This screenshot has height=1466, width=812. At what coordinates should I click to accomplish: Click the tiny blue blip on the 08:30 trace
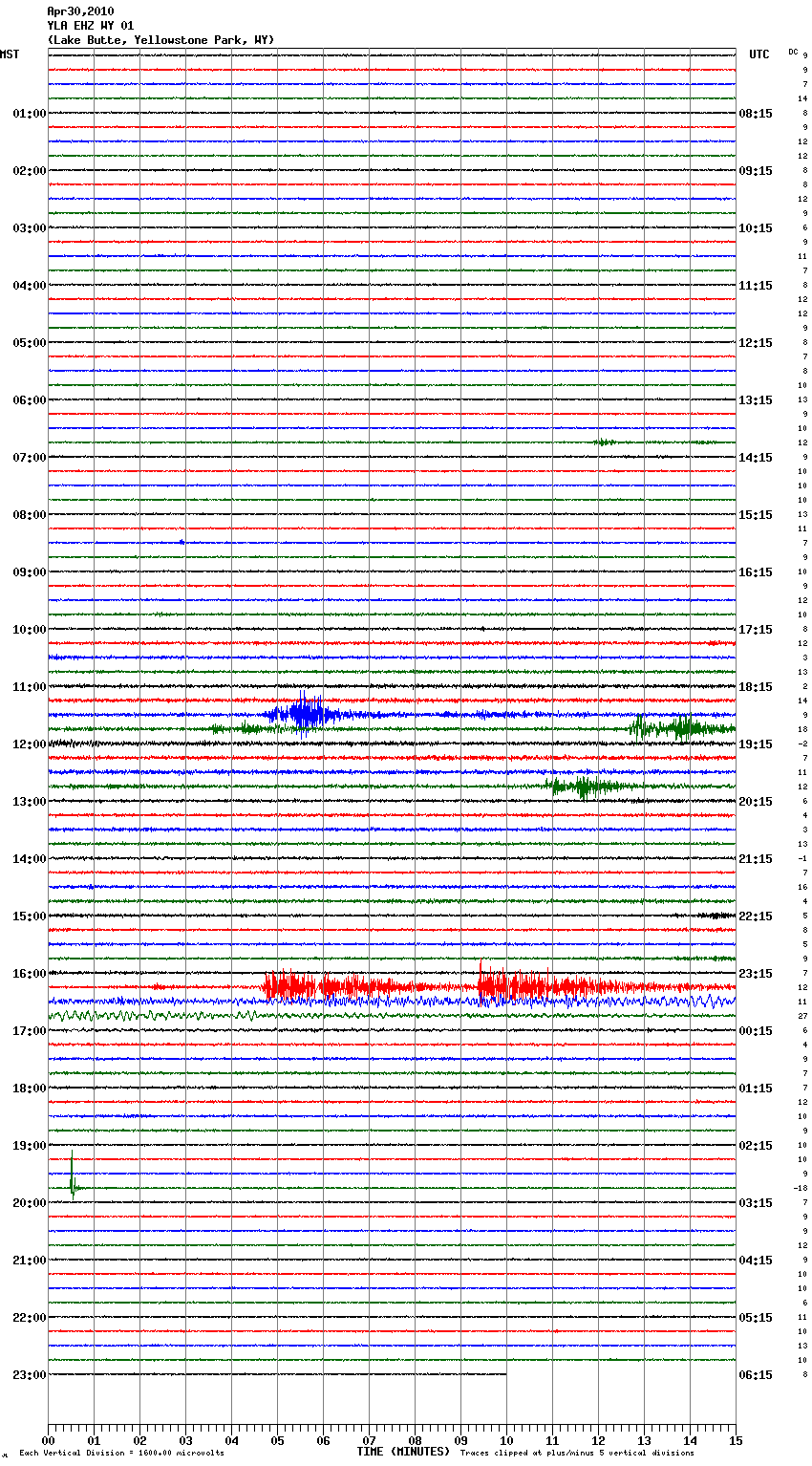(182, 542)
